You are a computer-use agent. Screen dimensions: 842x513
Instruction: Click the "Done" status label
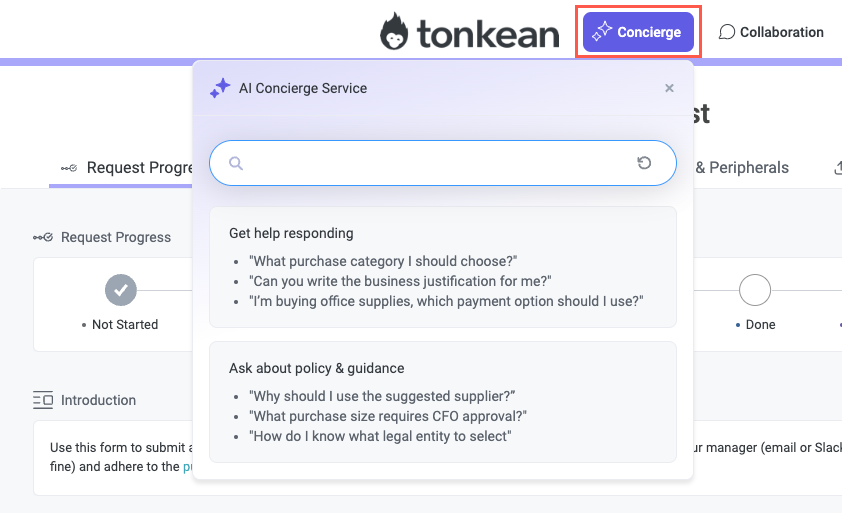pos(760,324)
